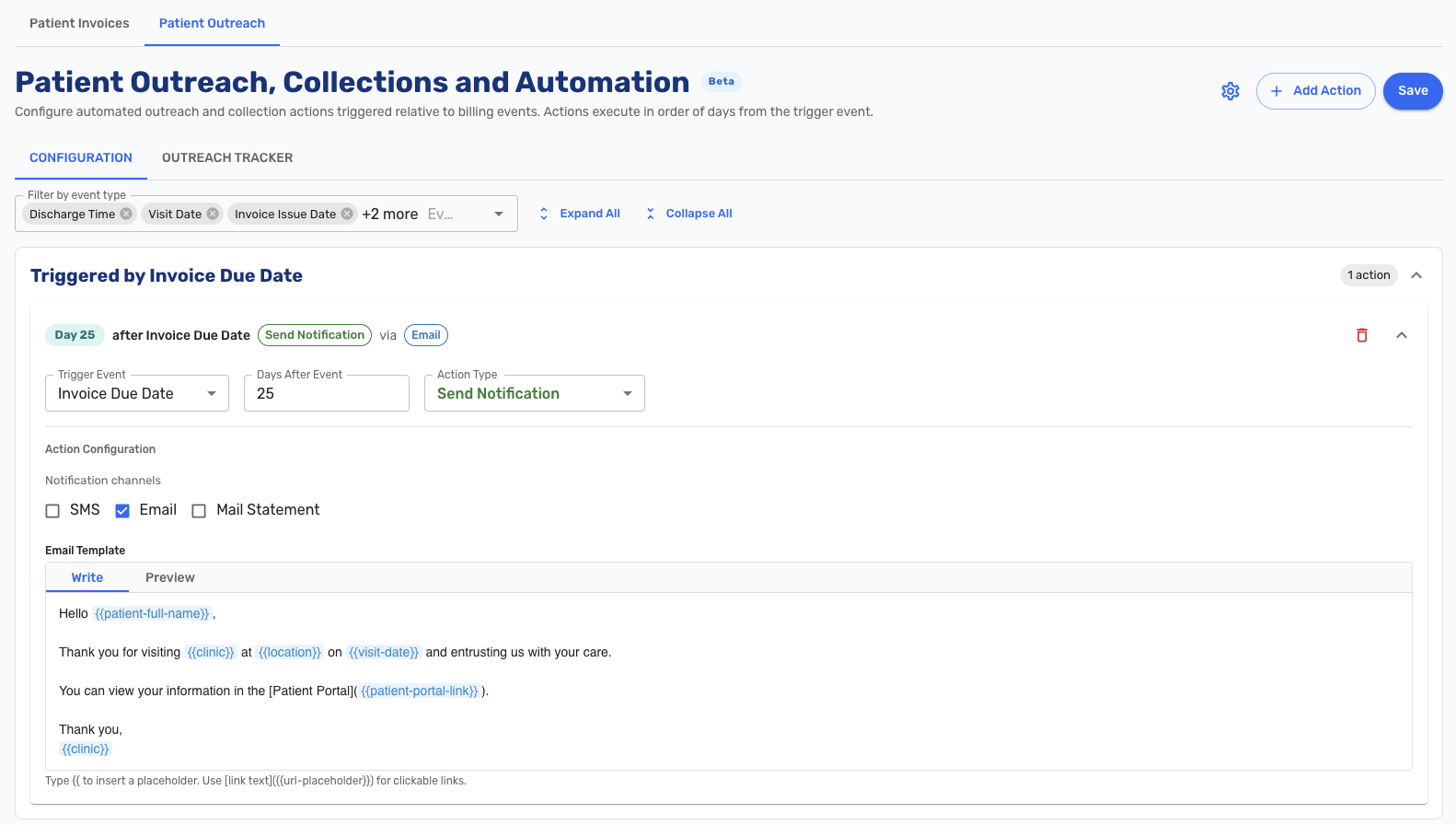Click the Save button

coord(1413,91)
